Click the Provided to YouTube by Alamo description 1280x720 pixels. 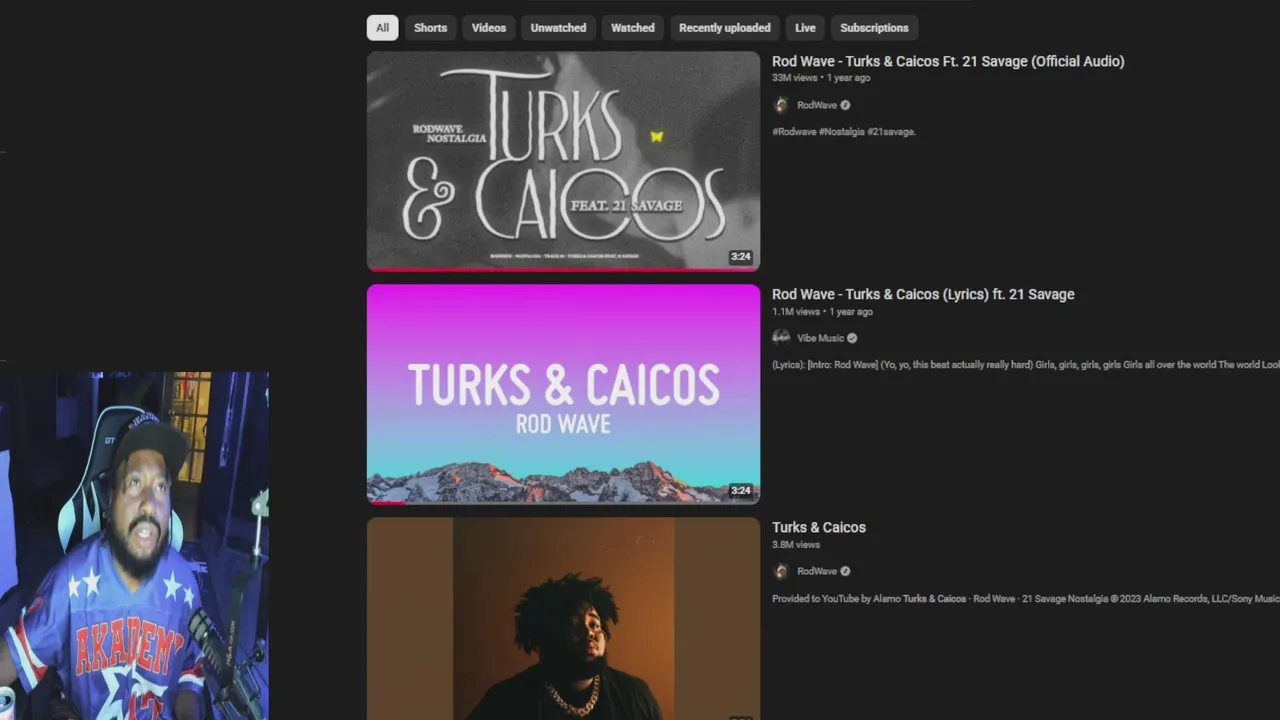1026,599
